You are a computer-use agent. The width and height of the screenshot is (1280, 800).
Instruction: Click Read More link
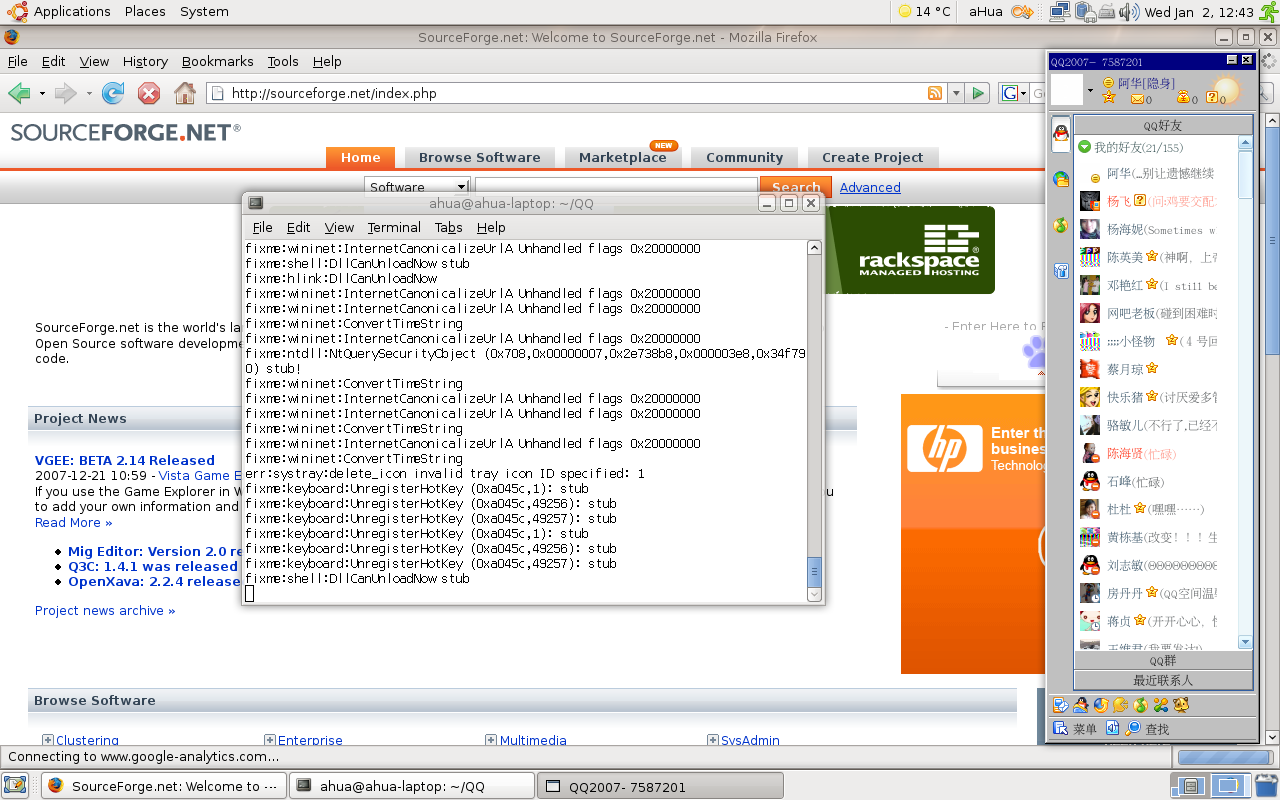pos(73,522)
